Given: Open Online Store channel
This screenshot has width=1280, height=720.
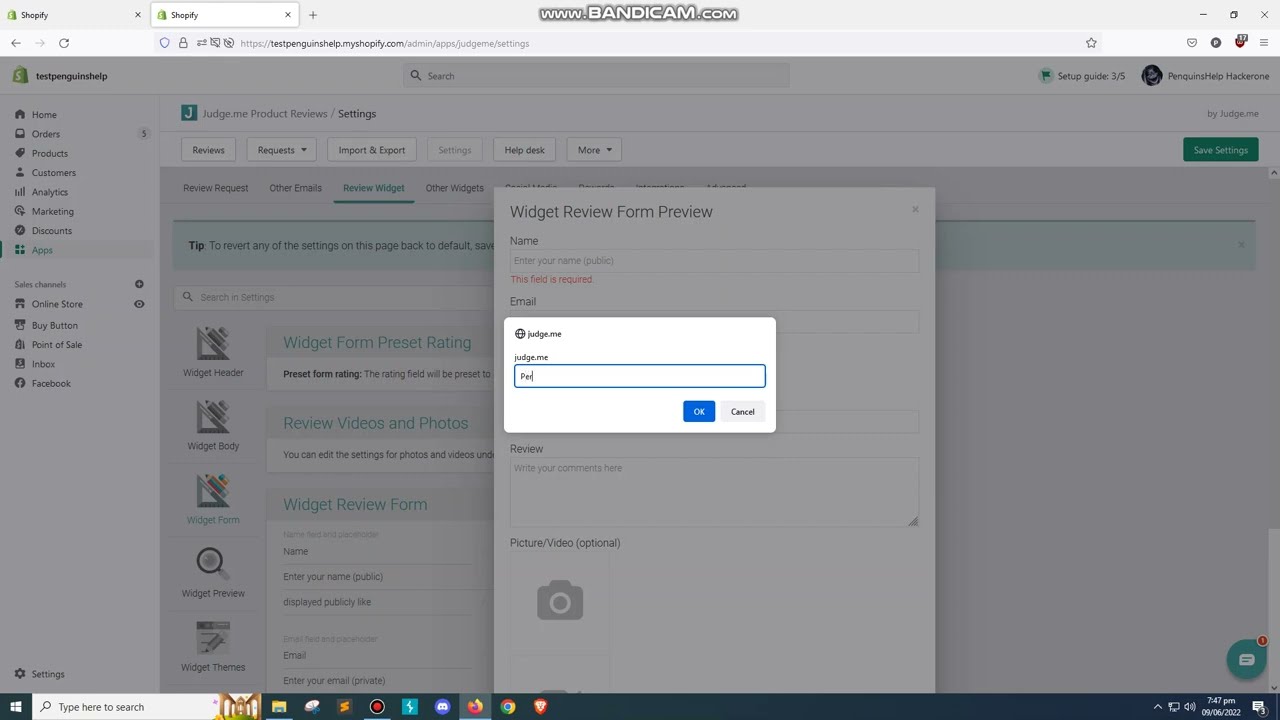Looking at the screenshot, I should 57,304.
